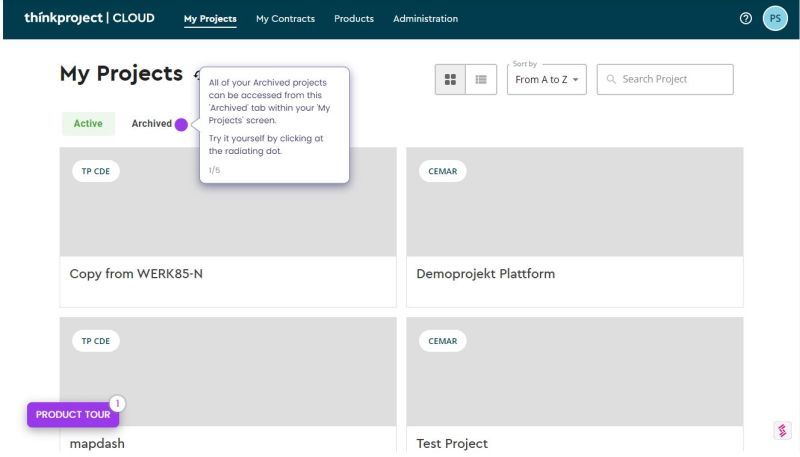Click the search magnifier icon

click(611, 79)
